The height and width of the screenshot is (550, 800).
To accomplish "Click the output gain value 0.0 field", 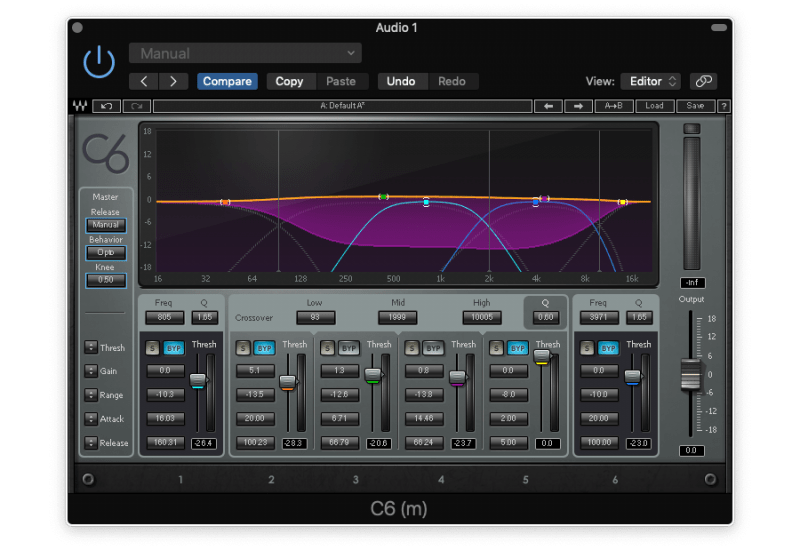I will coord(691,451).
